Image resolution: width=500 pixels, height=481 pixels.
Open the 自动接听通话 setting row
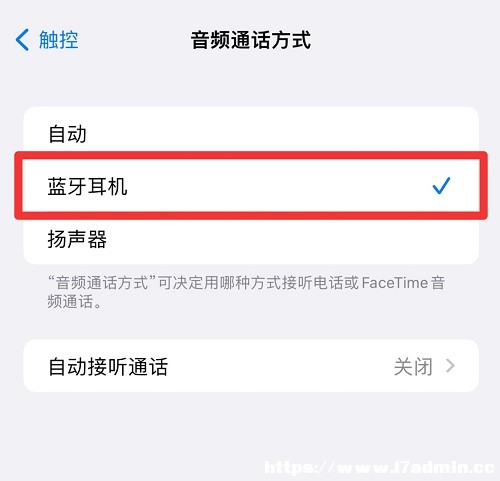[251, 366]
